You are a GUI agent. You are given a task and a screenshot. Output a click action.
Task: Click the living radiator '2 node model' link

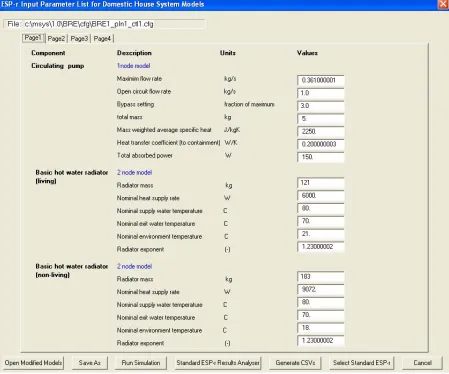point(134,172)
